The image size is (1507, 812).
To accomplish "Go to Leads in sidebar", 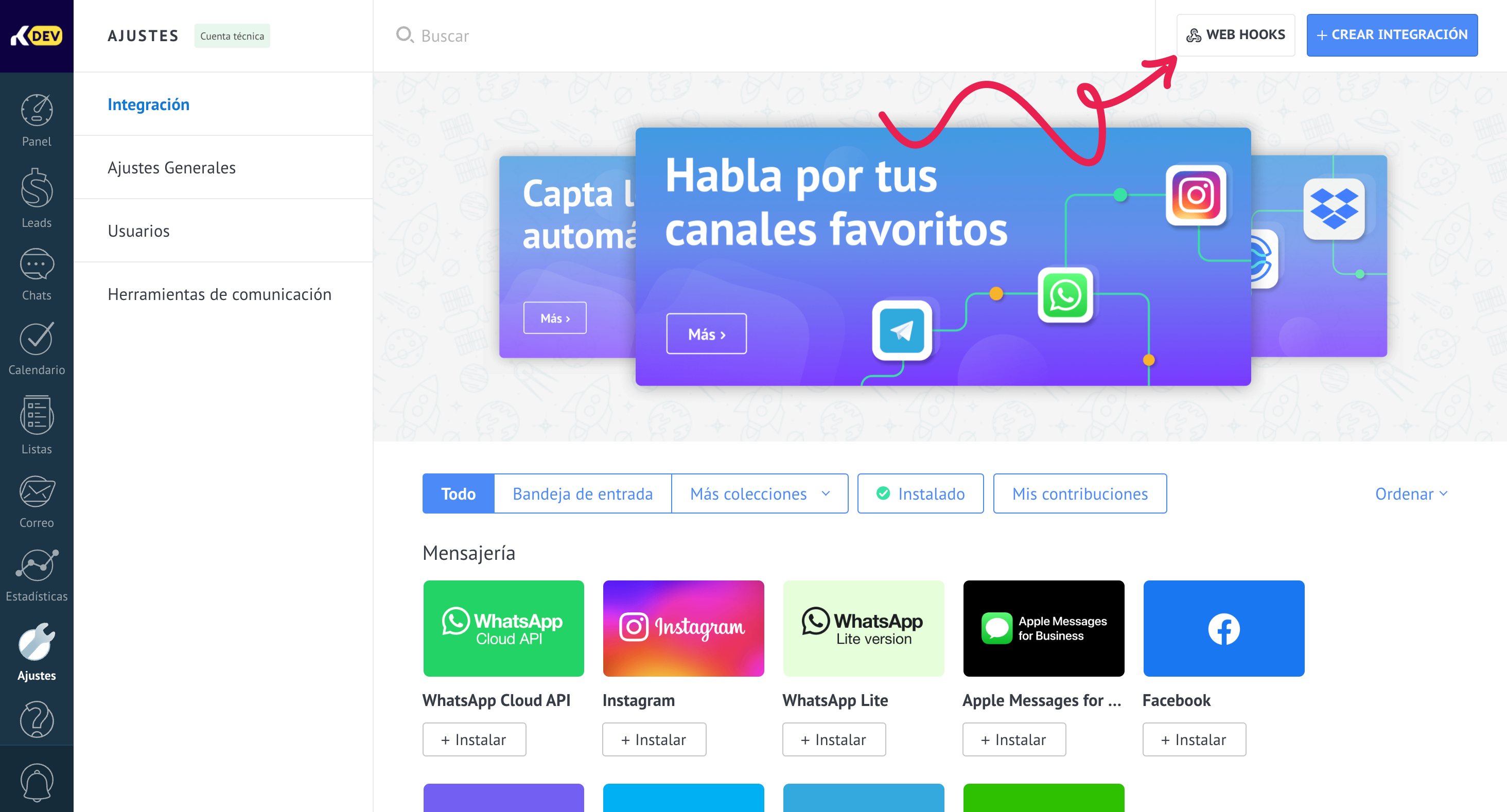I will click(x=36, y=188).
